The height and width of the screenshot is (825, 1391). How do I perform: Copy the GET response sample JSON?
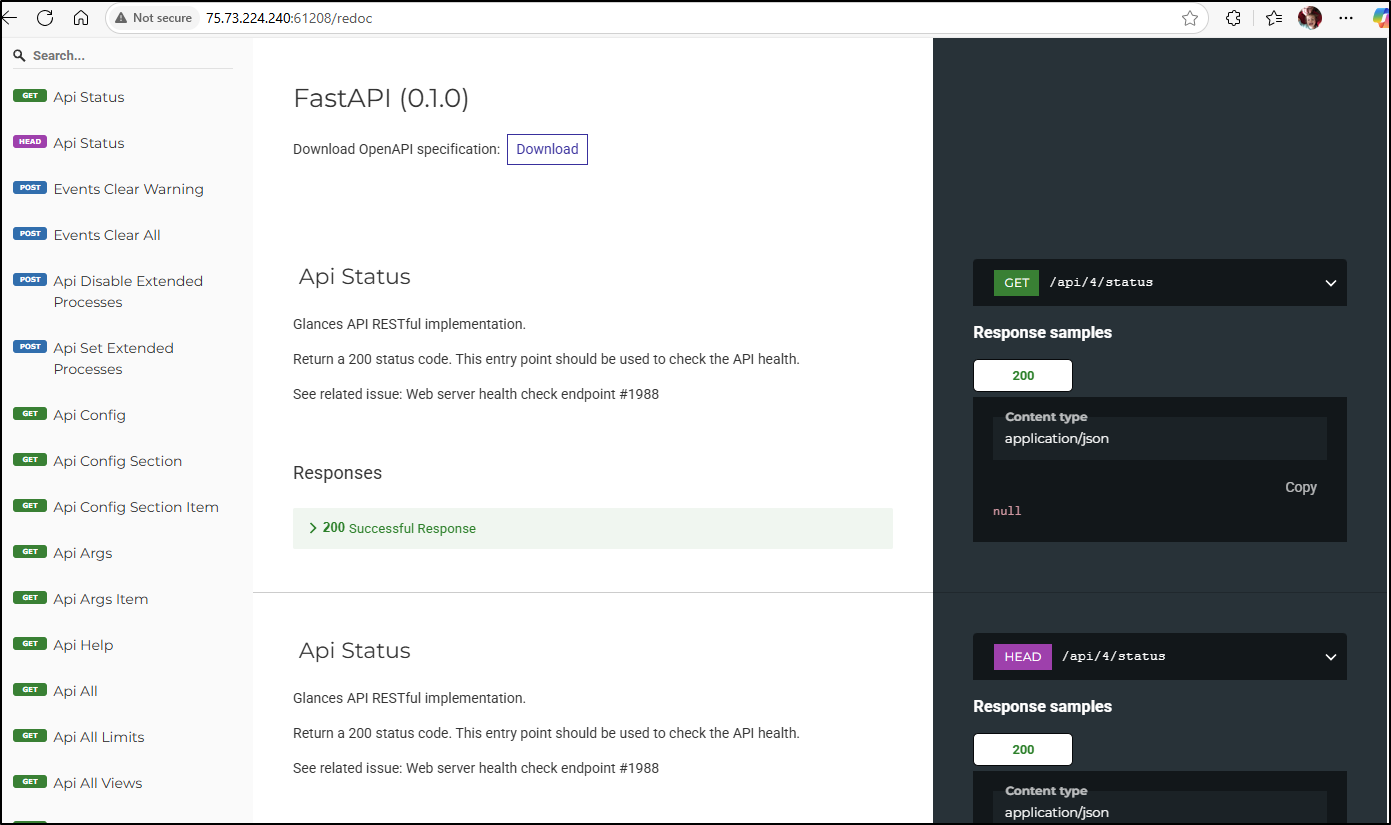click(1300, 487)
